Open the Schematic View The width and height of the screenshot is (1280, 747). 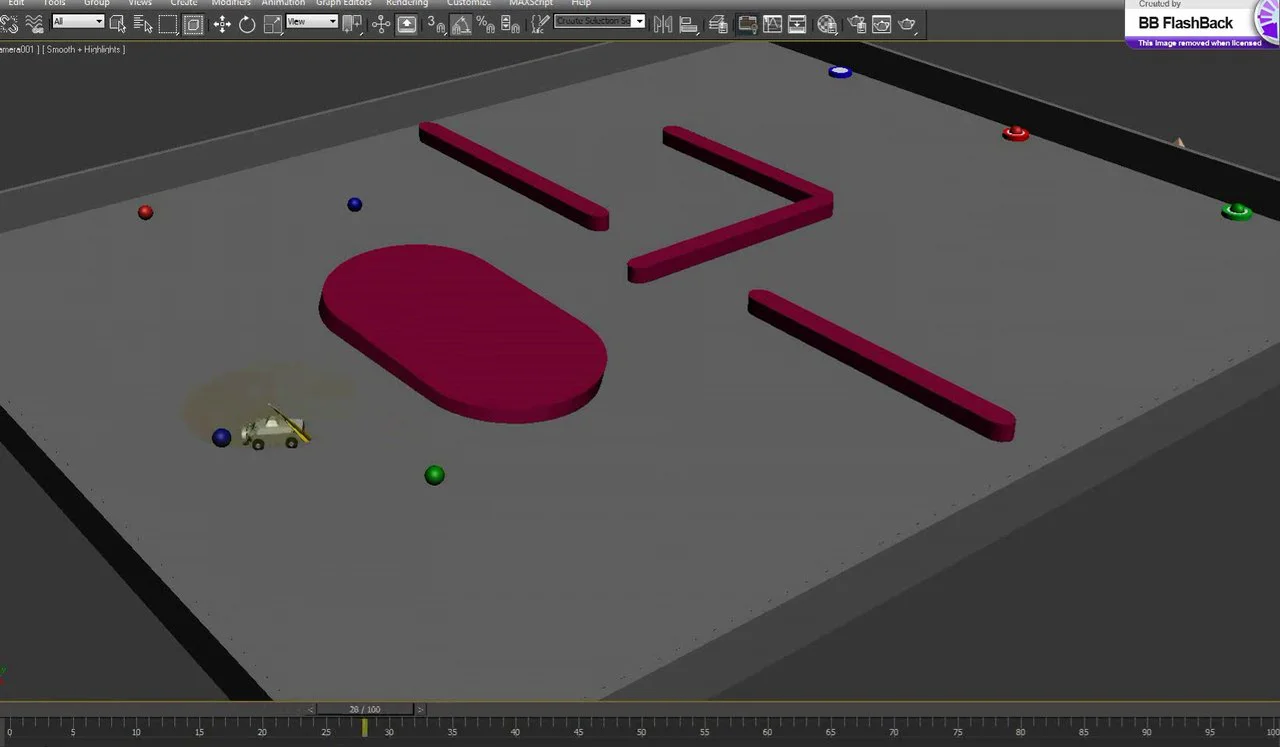pyautogui.click(x=797, y=24)
